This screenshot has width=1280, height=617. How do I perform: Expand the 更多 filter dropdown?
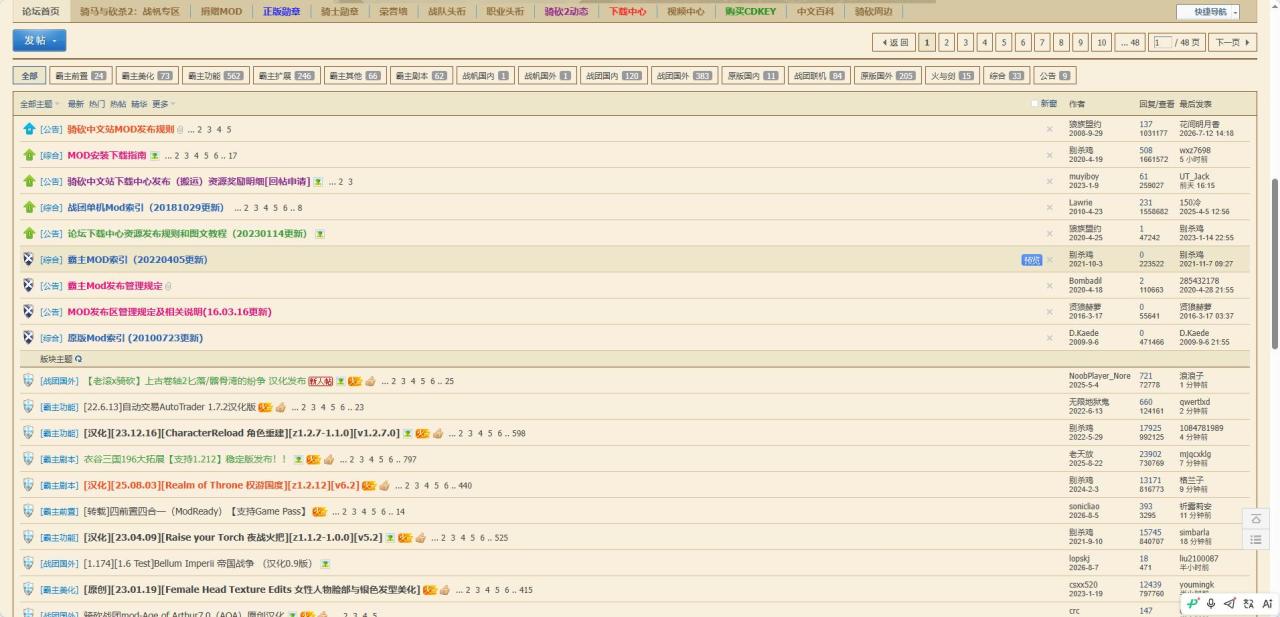[163, 104]
